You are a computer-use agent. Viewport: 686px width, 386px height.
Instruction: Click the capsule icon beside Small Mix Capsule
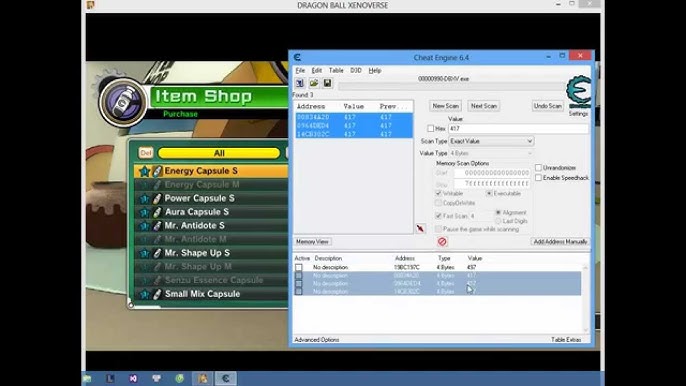click(157, 294)
